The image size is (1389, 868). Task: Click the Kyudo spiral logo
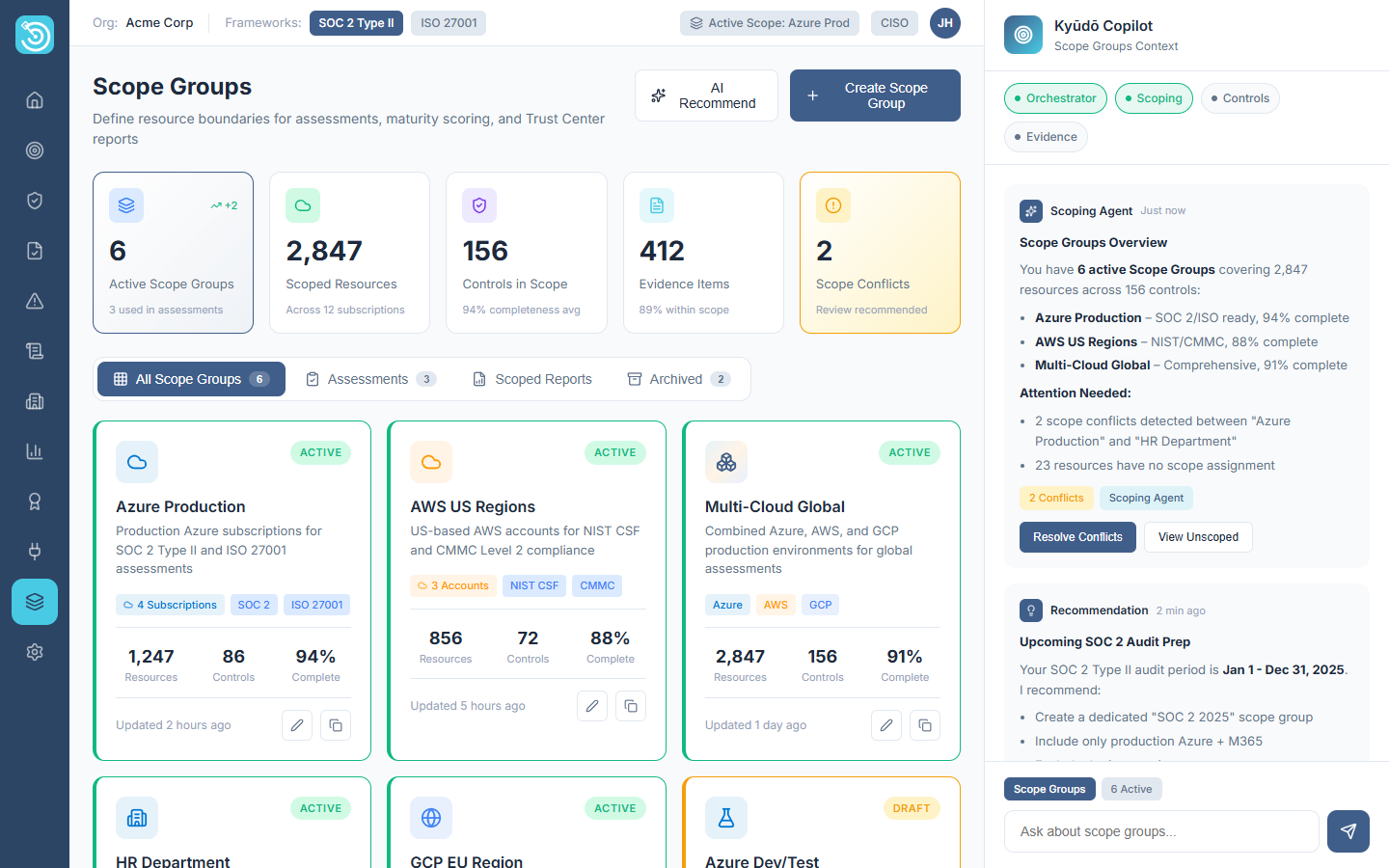pos(35,35)
